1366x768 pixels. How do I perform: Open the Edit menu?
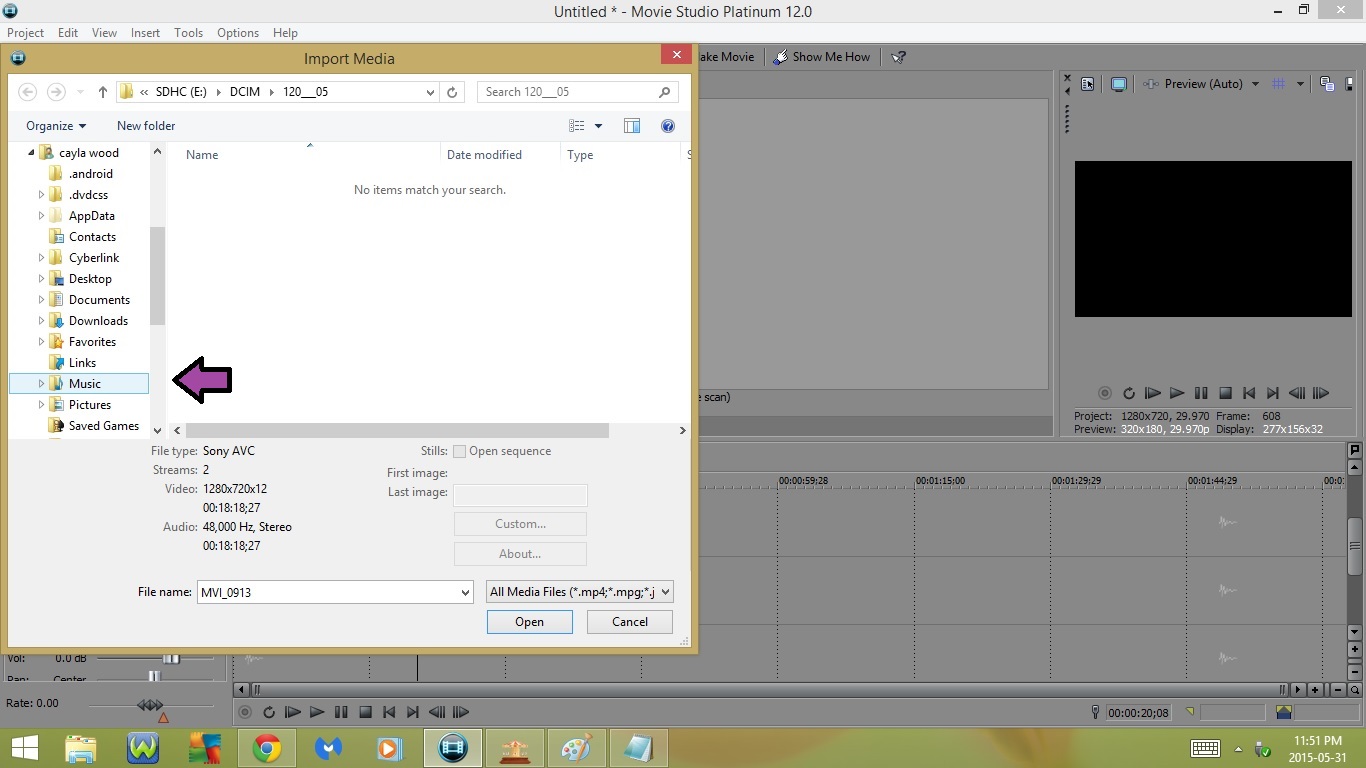pos(68,33)
